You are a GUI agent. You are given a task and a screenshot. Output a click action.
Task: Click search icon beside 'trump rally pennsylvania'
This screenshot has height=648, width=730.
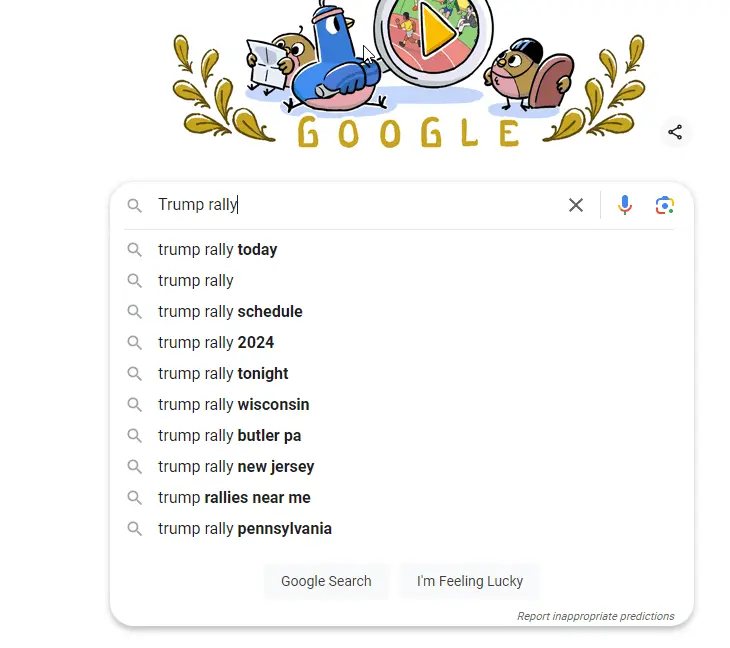tap(134, 529)
